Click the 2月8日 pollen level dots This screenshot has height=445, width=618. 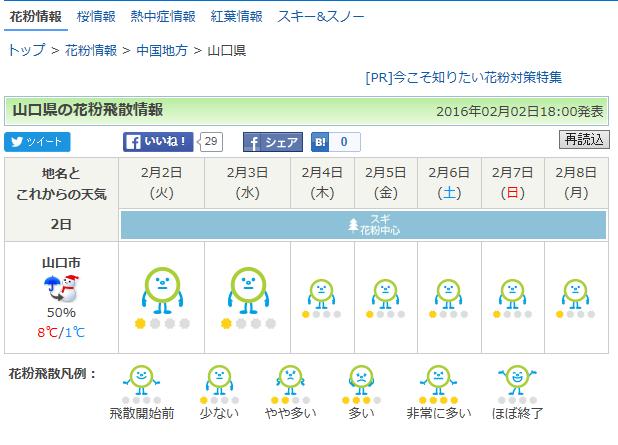pos(575,314)
